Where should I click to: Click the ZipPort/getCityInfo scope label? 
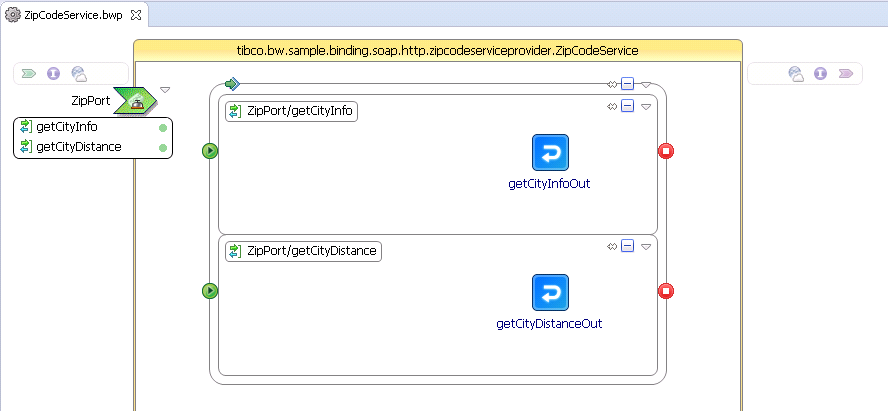[x=292, y=112]
